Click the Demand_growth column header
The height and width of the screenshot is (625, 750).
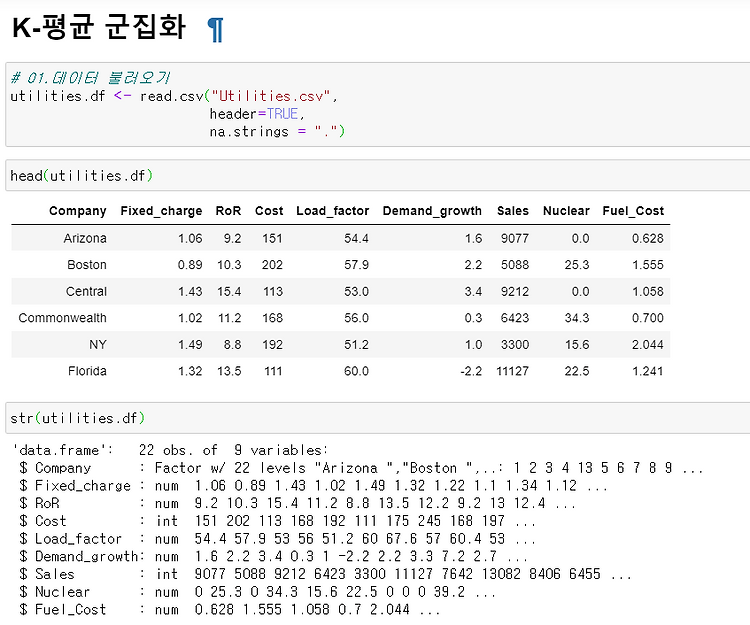432,211
